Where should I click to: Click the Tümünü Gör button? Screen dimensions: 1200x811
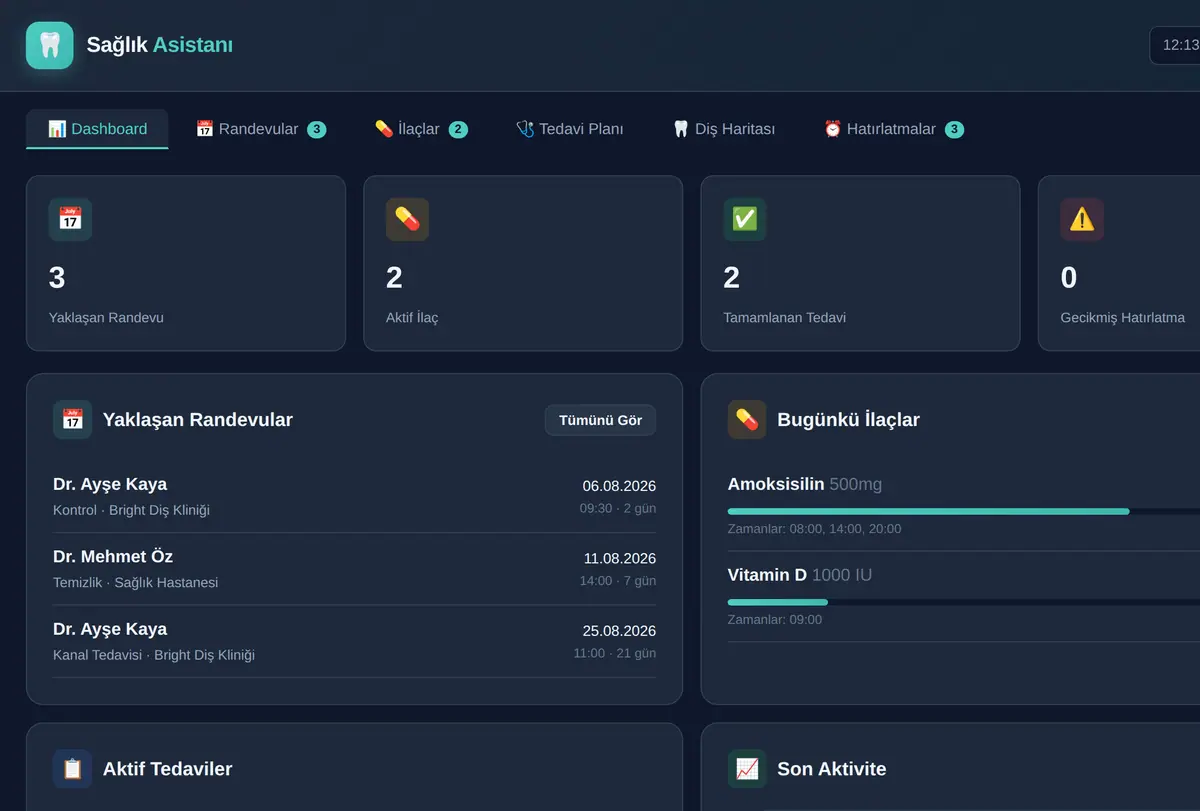(x=600, y=420)
